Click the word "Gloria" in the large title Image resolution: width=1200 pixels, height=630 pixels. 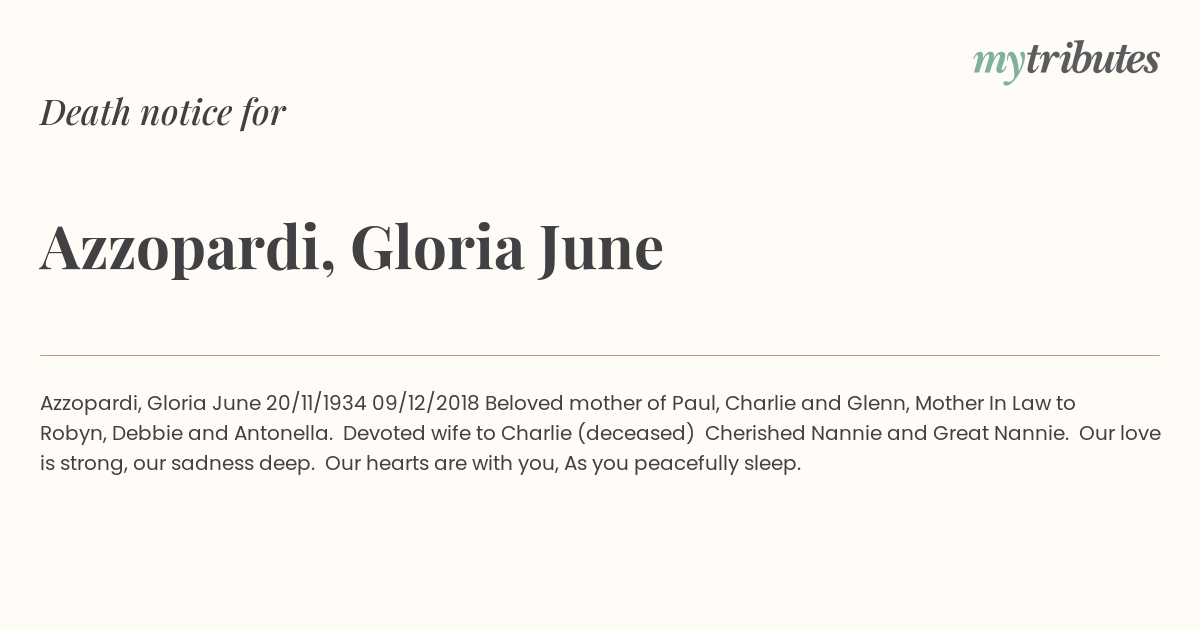(437, 247)
